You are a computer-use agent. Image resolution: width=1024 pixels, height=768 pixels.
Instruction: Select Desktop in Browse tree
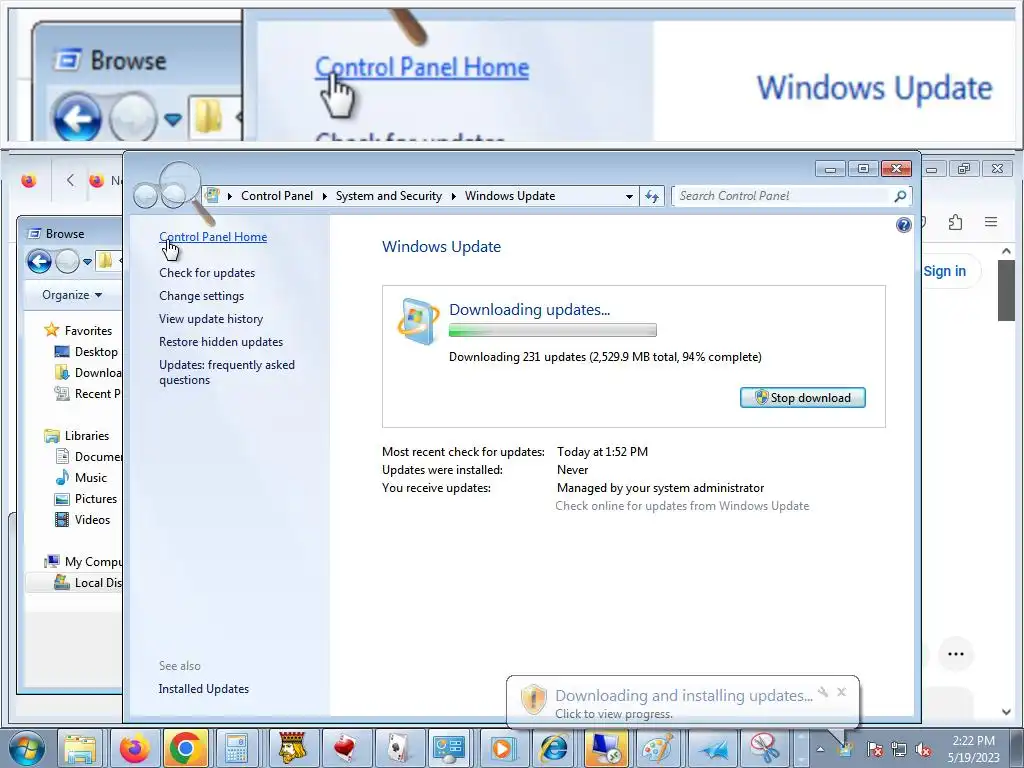pyautogui.click(x=86, y=351)
